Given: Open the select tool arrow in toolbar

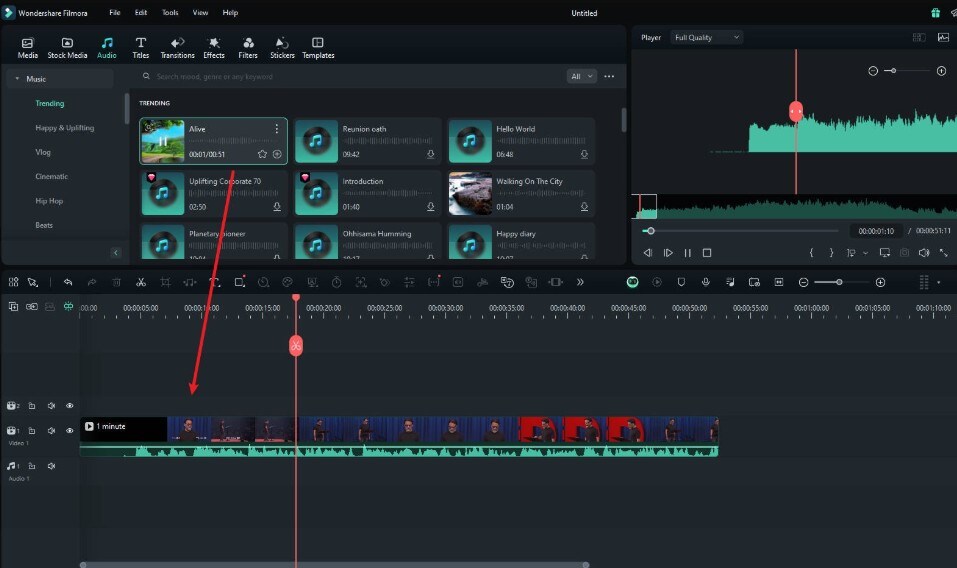Looking at the screenshot, I should [x=33, y=282].
